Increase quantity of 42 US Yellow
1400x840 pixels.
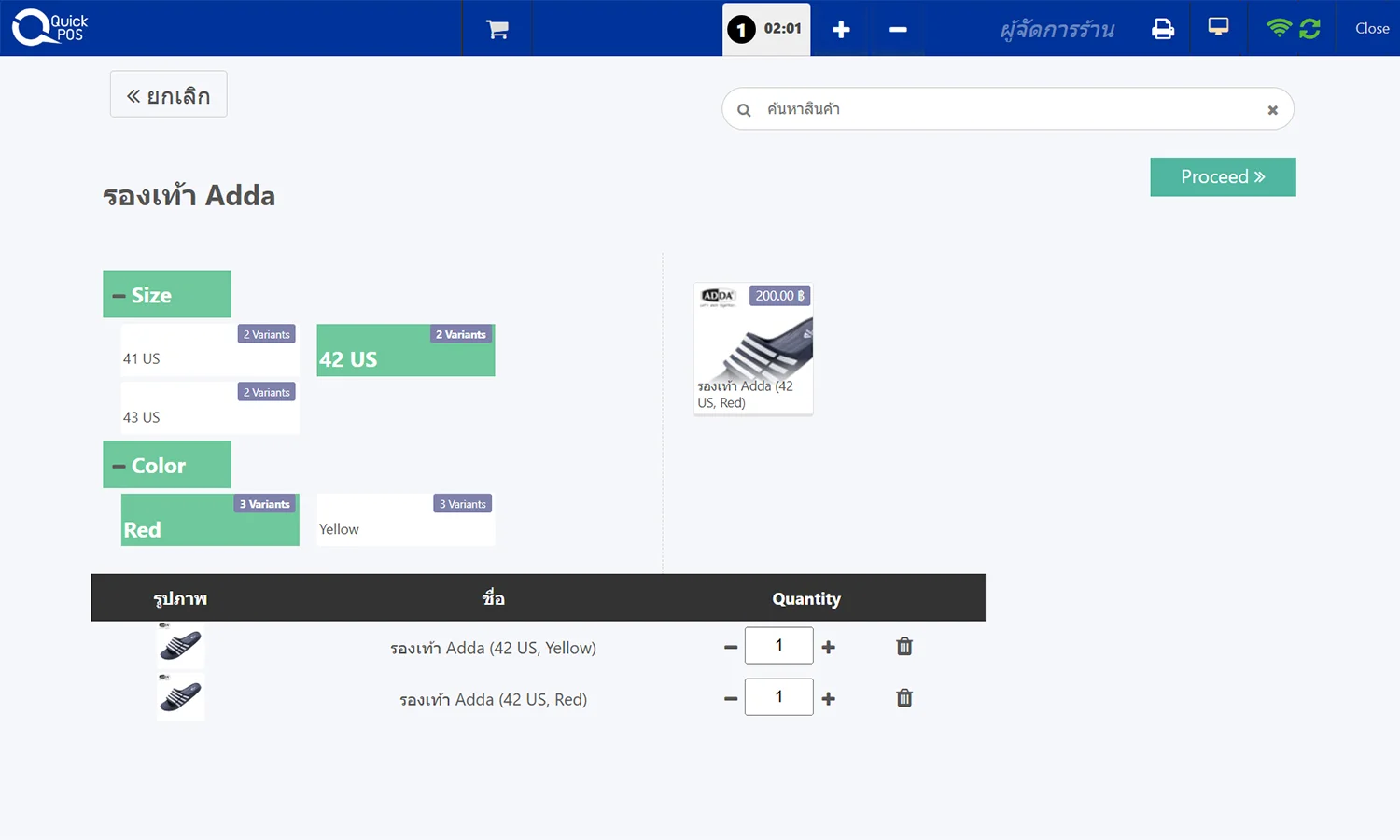pyautogui.click(x=828, y=647)
